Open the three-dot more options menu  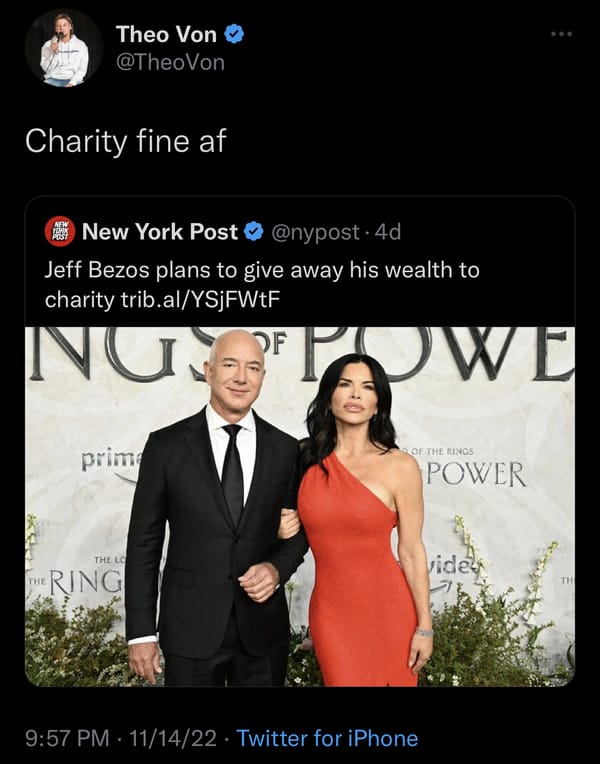[561, 34]
